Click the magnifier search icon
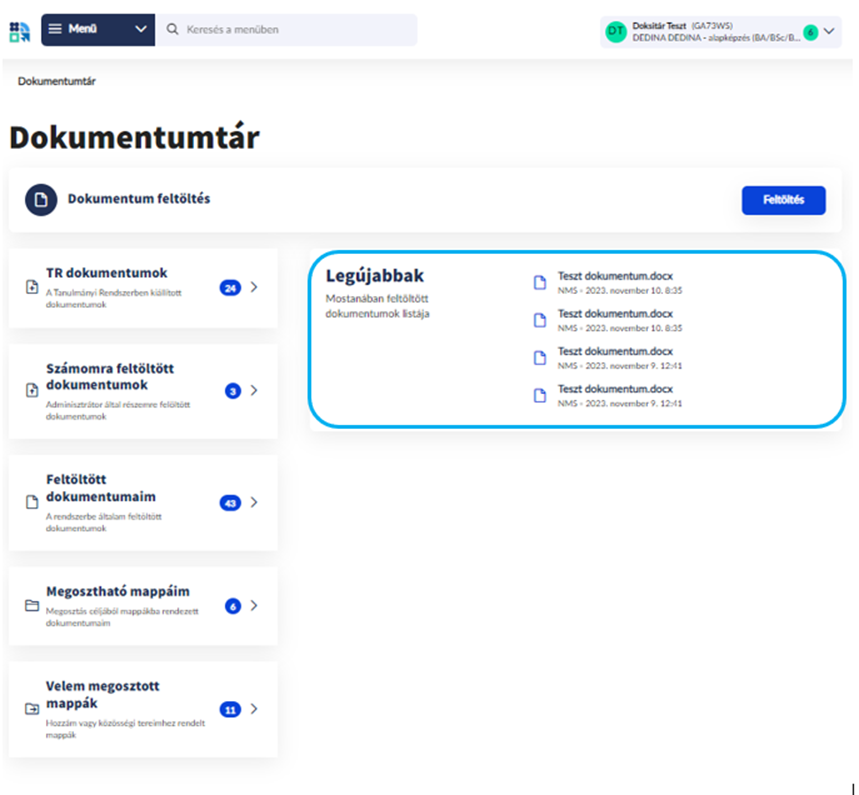859x795 pixels. point(173,30)
